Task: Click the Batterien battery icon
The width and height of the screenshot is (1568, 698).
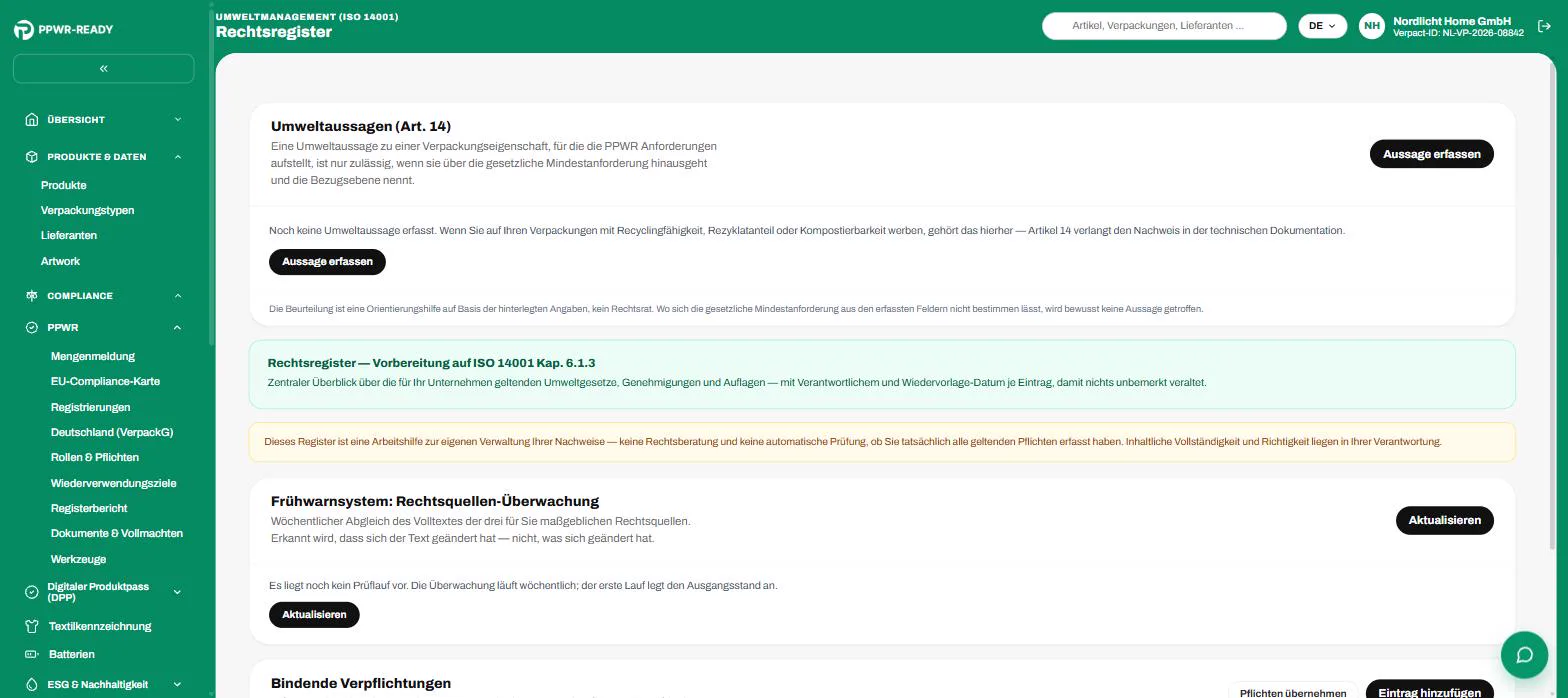Action: [32, 654]
